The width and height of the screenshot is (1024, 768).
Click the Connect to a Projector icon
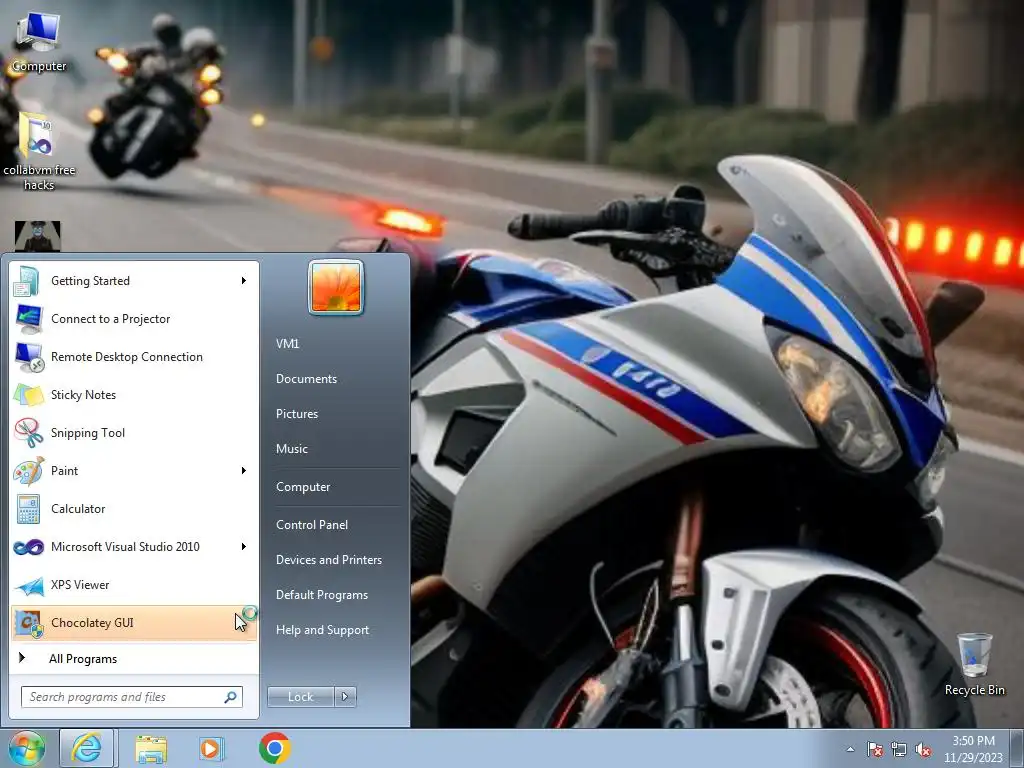click(x=28, y=319)
